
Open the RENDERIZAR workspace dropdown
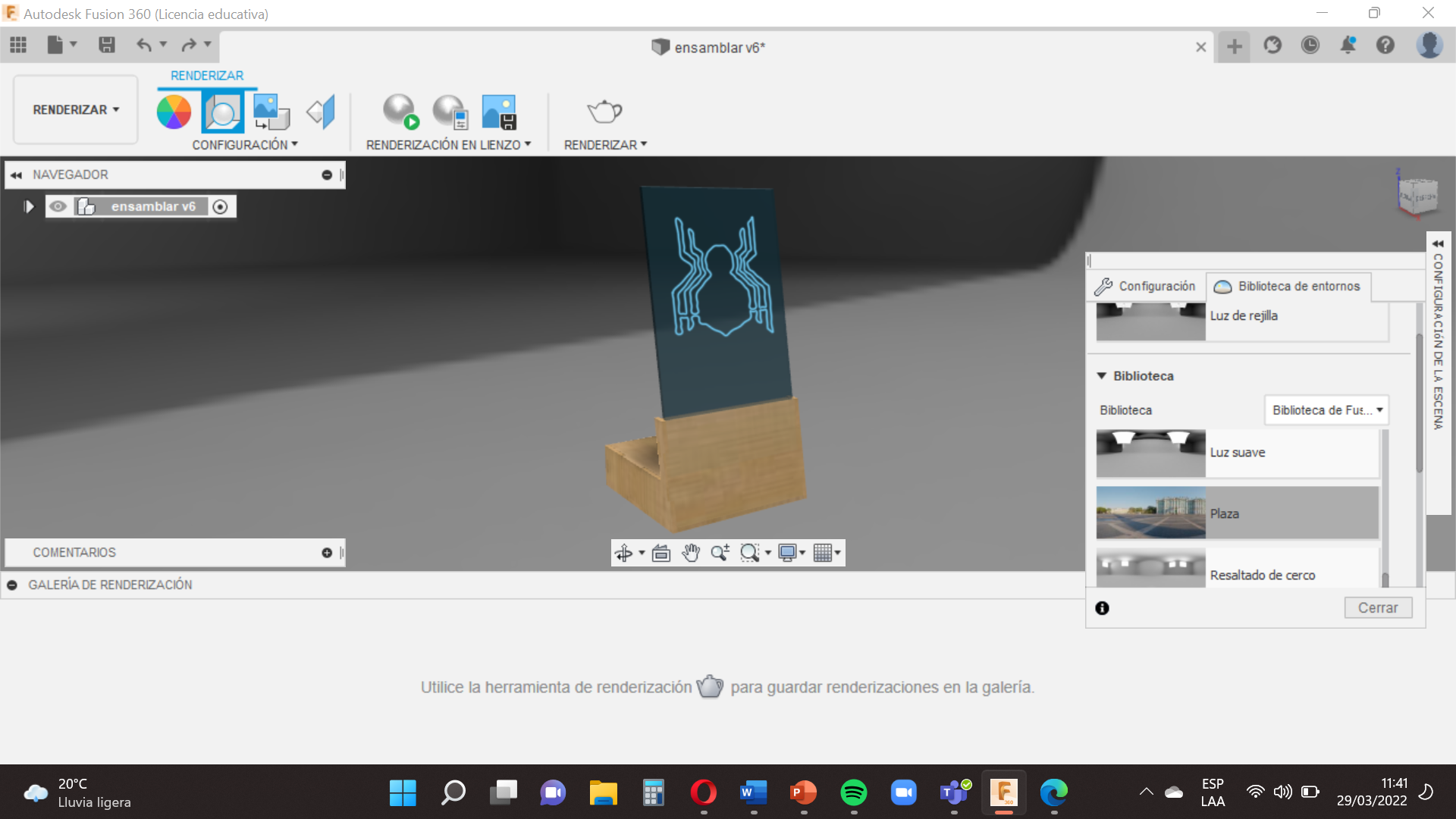coord(76,110)
